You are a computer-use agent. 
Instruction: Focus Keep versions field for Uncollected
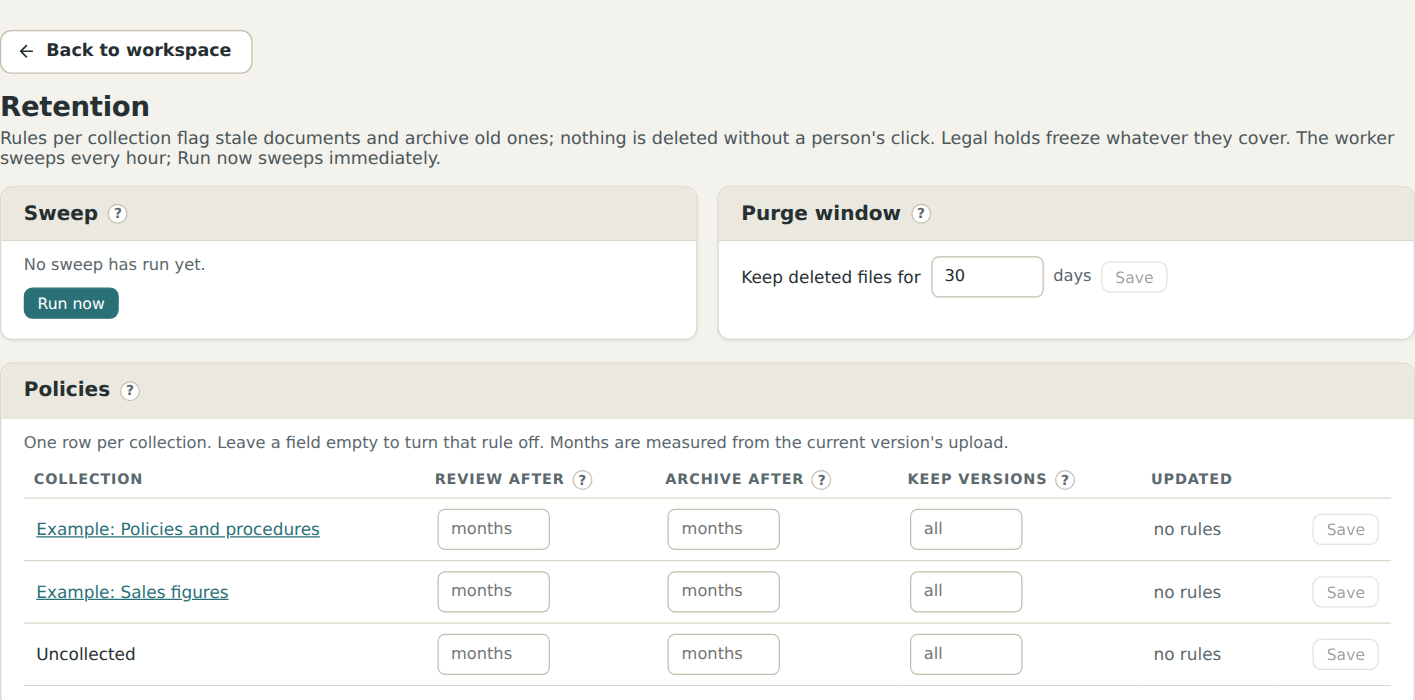click(966, 654)
